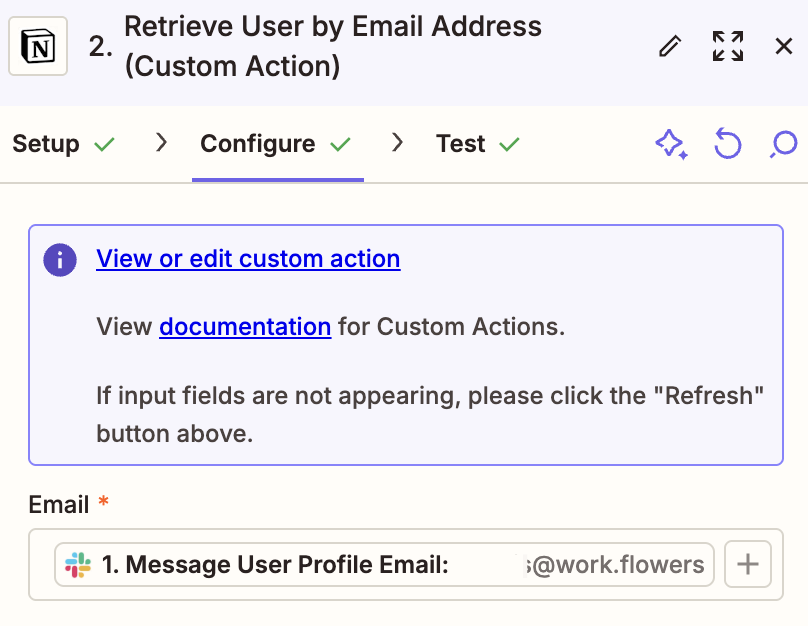Click the step title "Retrieve User by Email Address"

[333, 27]
